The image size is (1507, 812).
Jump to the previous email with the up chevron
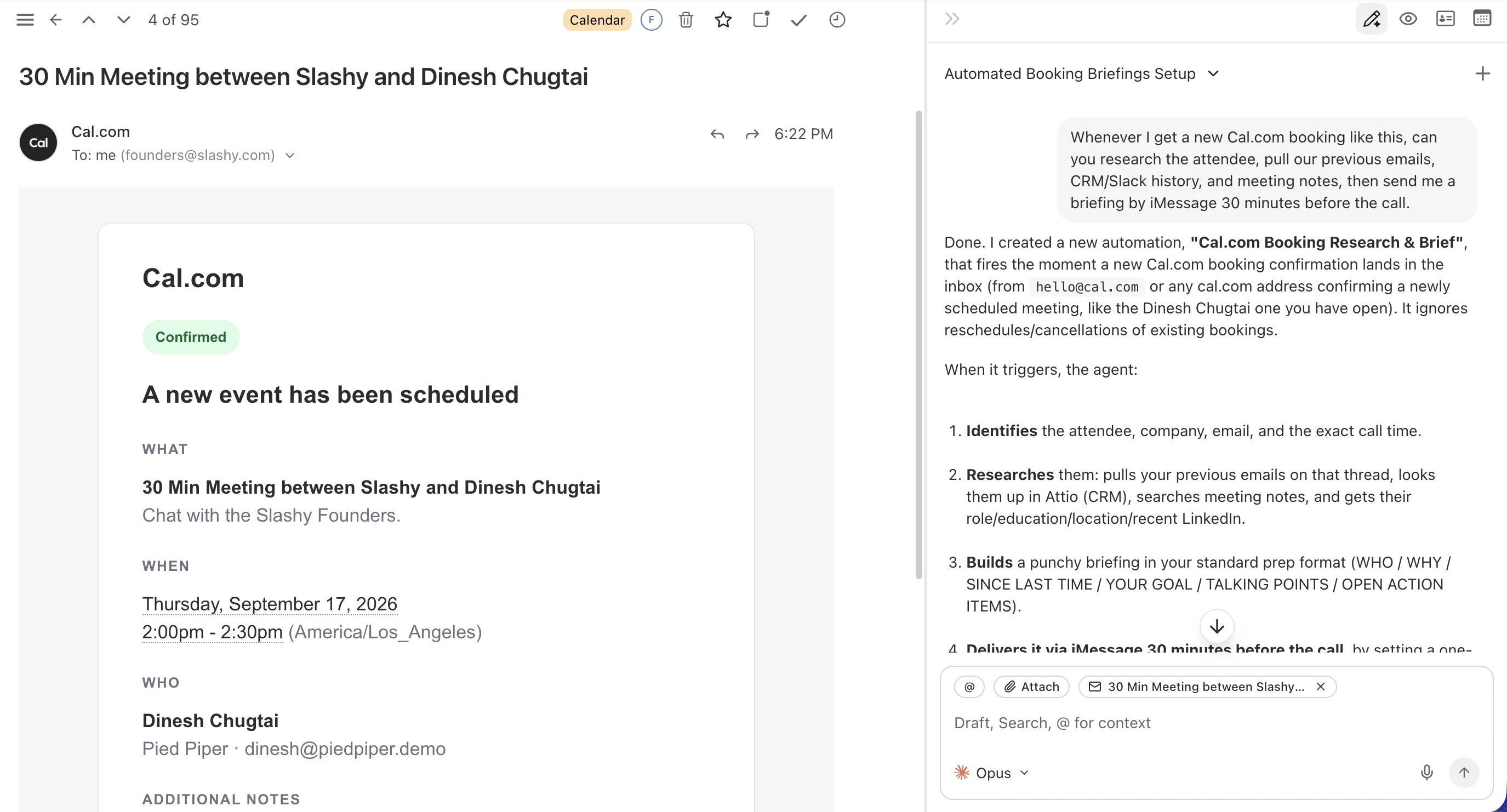click(89, 20)
